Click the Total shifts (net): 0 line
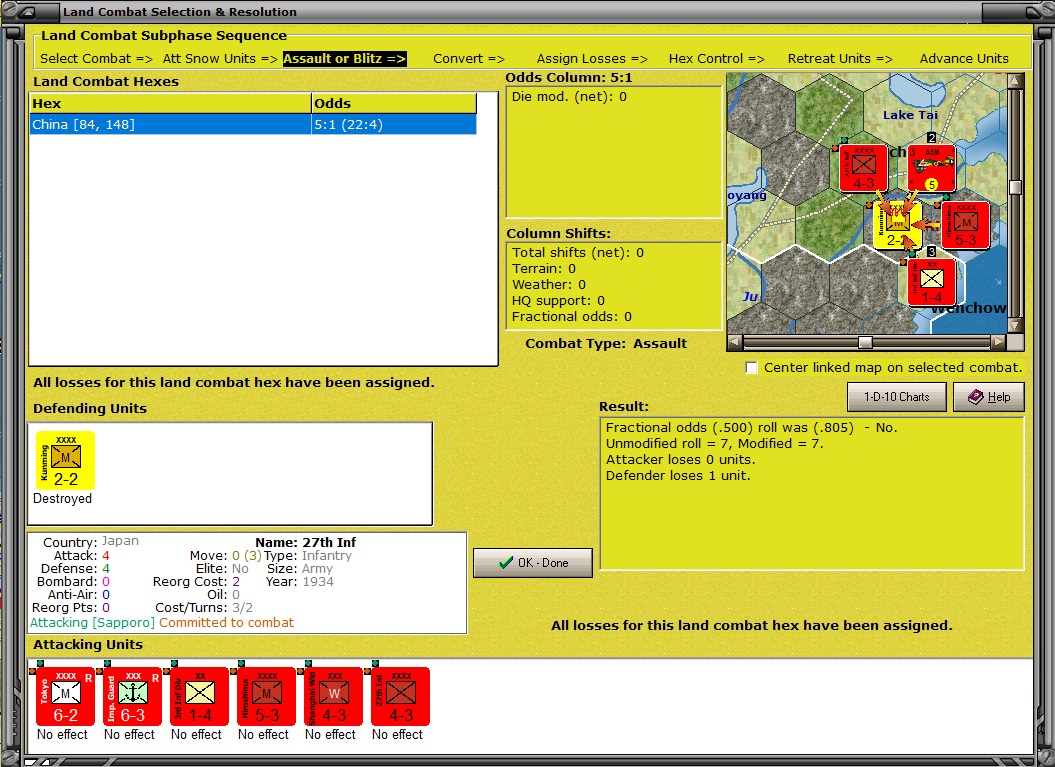The height and width of the screenshot is (767, 1055). pos(578,252)
